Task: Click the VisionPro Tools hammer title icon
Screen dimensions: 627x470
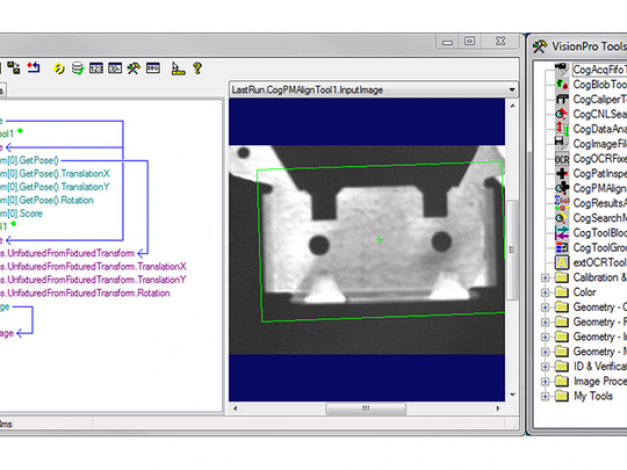Action: (540, 46)
